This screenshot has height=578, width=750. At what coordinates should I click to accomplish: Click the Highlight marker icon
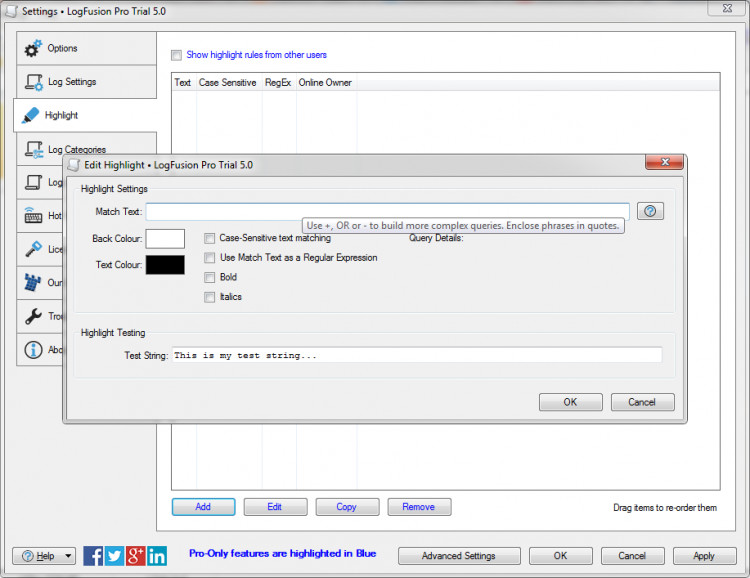(30, 115)
